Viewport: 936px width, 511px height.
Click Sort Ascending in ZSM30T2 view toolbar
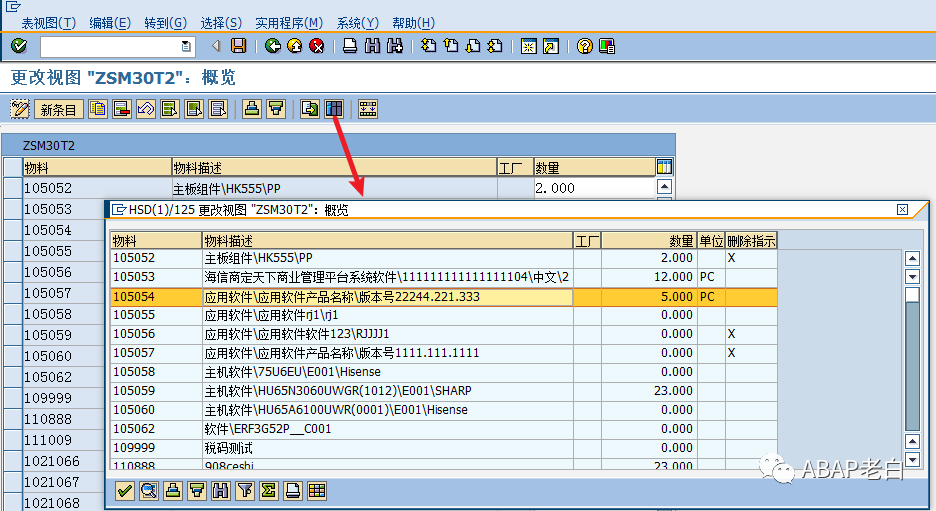point(252,109)
